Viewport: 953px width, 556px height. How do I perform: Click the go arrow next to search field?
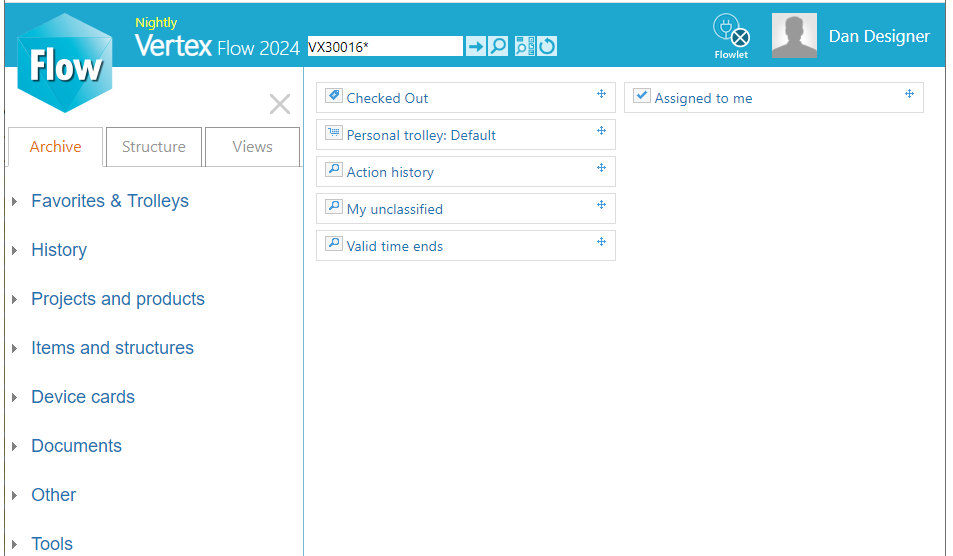coord(475,46)
